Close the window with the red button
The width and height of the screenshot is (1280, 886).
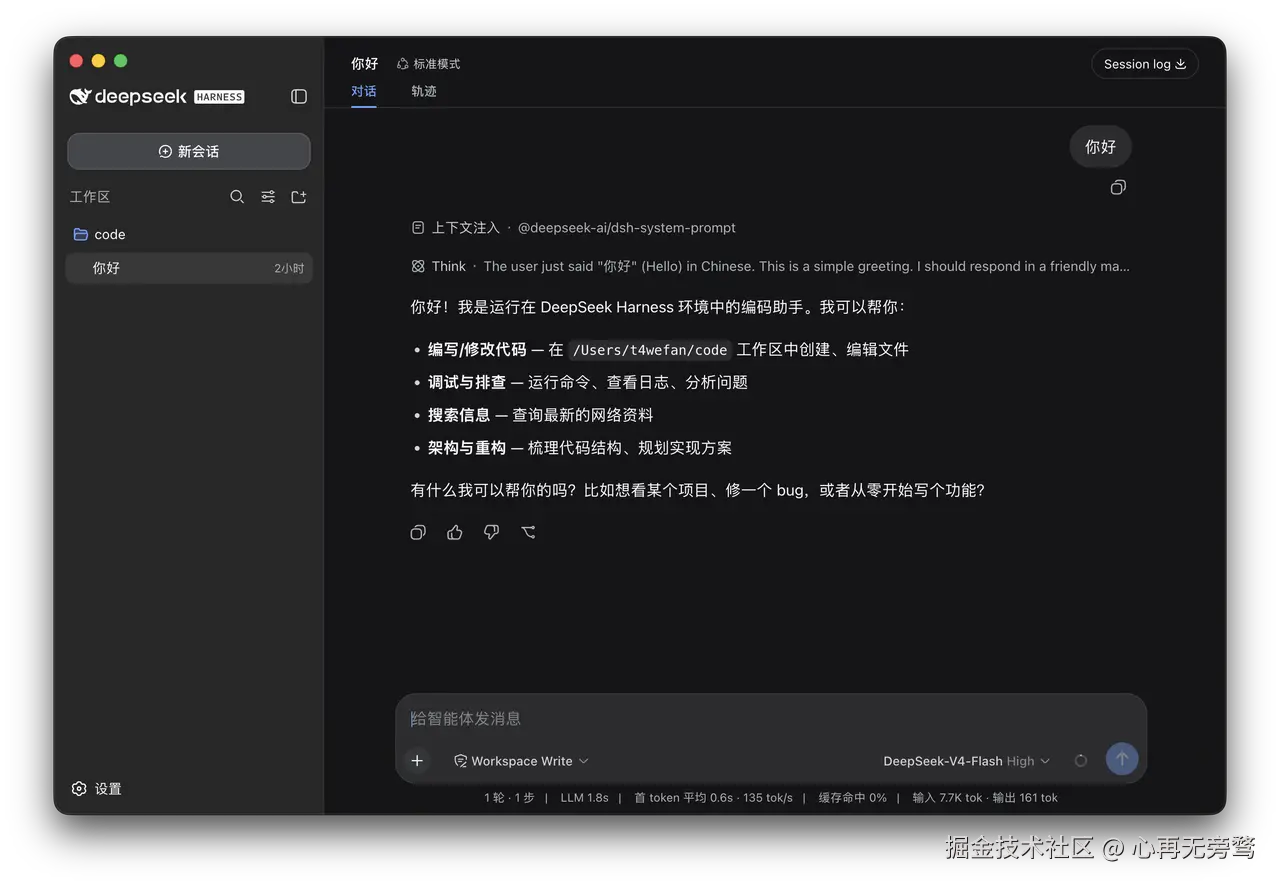(76, 61)
